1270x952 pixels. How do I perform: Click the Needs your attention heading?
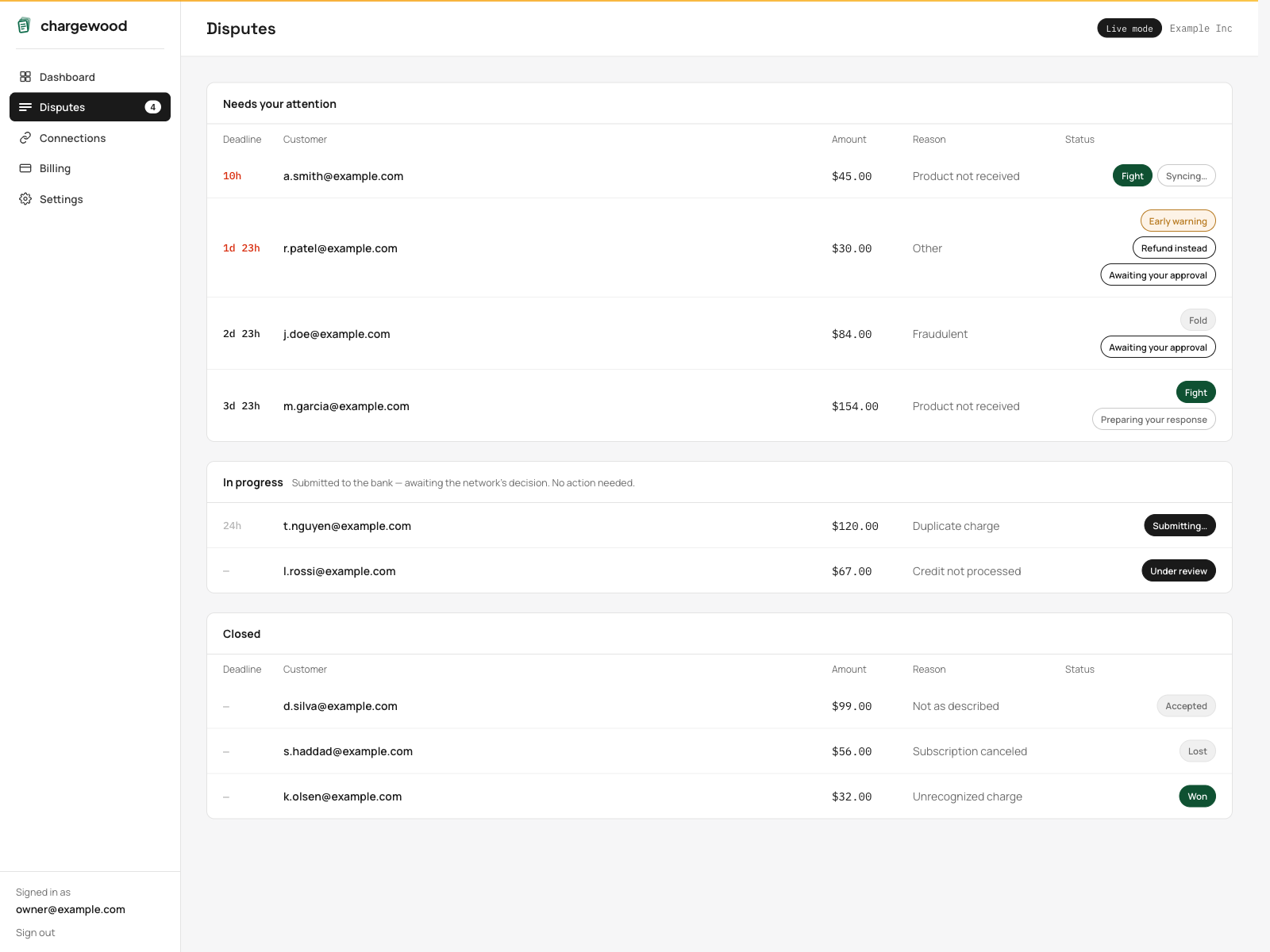pos(279,104)
